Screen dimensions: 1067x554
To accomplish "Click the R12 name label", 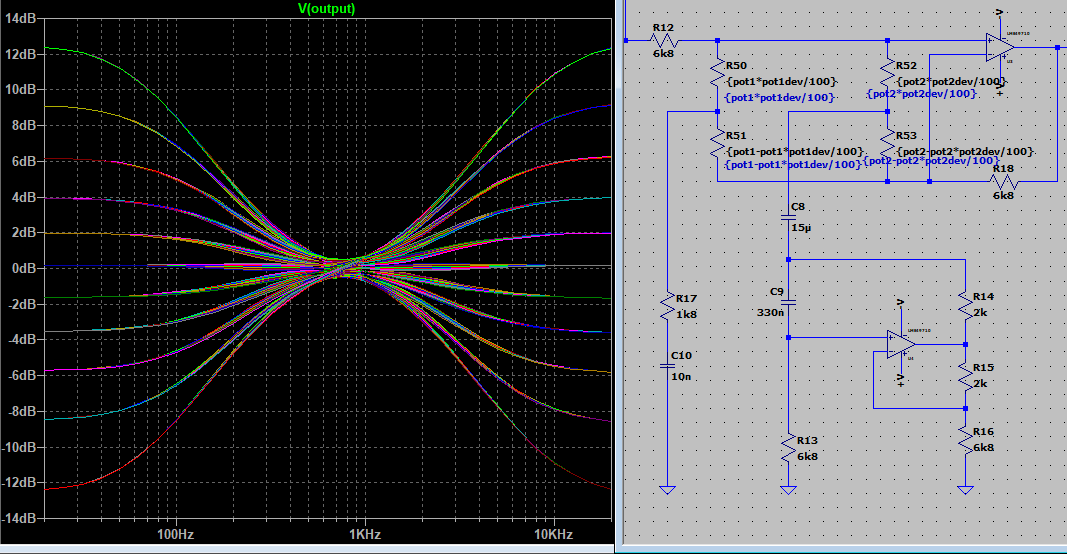I will 663,28.
